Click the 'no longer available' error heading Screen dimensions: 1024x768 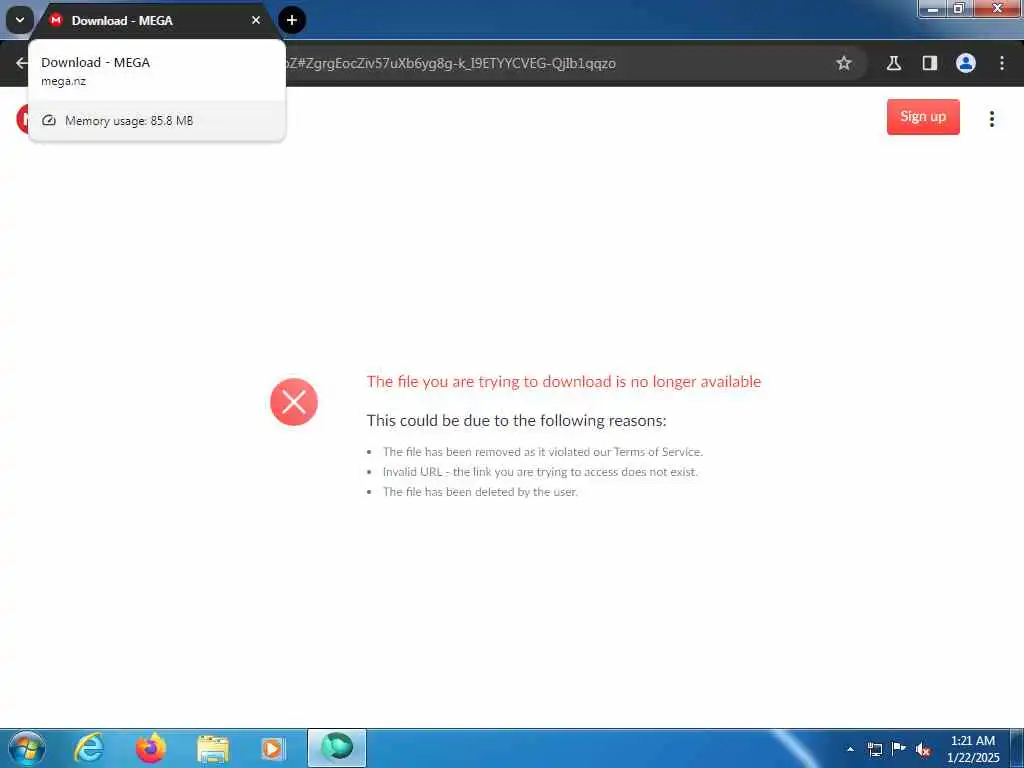pos(564,381)
